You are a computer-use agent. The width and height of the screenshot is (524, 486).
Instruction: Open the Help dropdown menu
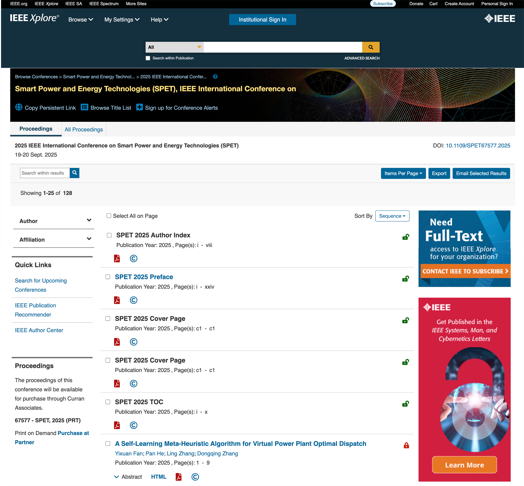pos(159,20)
